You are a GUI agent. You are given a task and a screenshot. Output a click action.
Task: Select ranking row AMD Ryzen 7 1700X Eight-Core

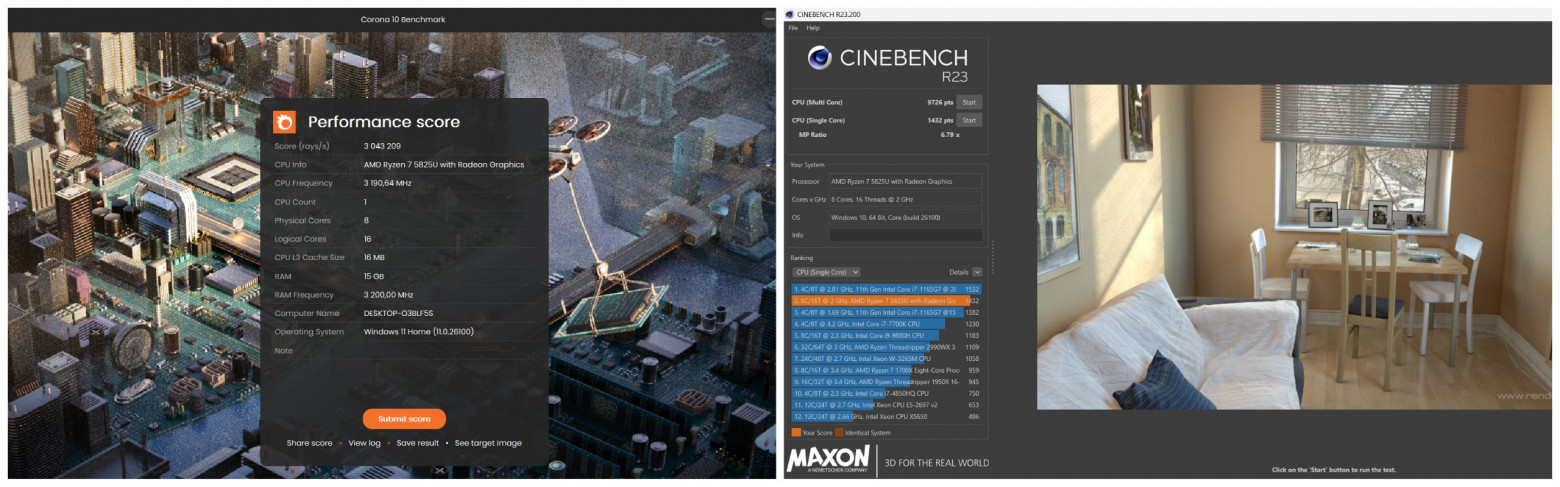(887, 370)
